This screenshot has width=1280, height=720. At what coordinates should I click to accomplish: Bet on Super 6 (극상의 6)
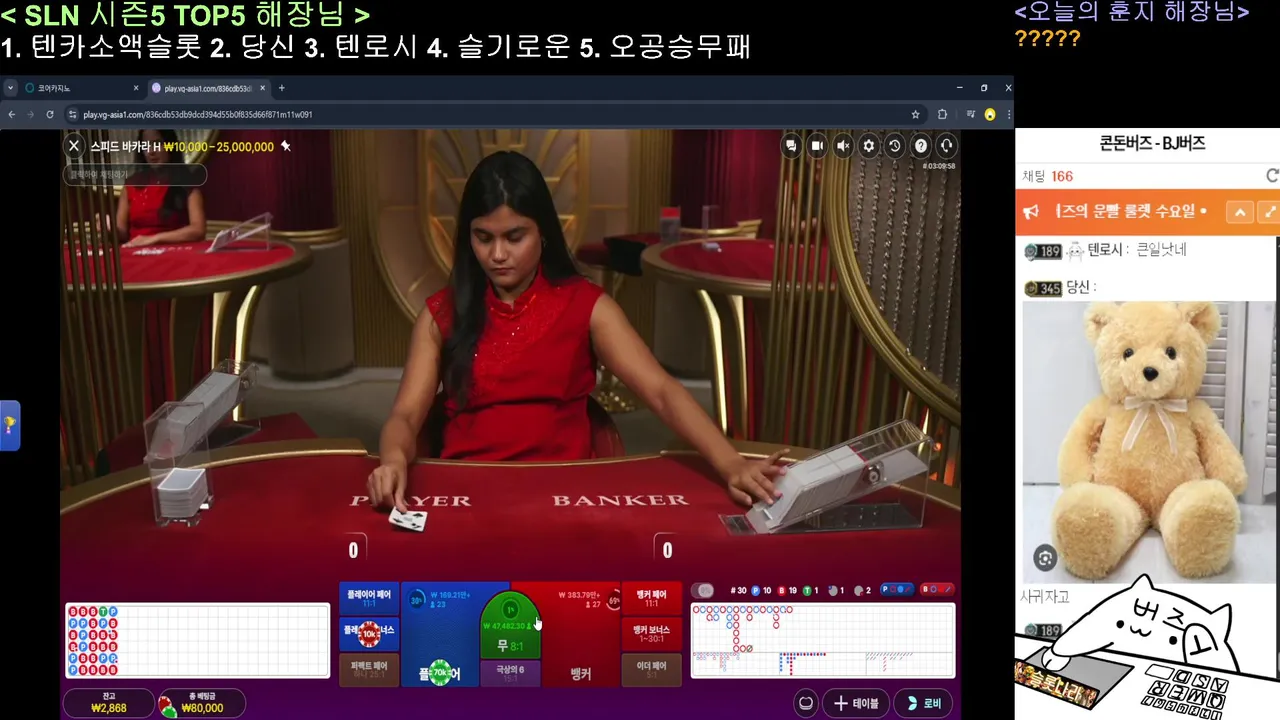pos(510,673)
